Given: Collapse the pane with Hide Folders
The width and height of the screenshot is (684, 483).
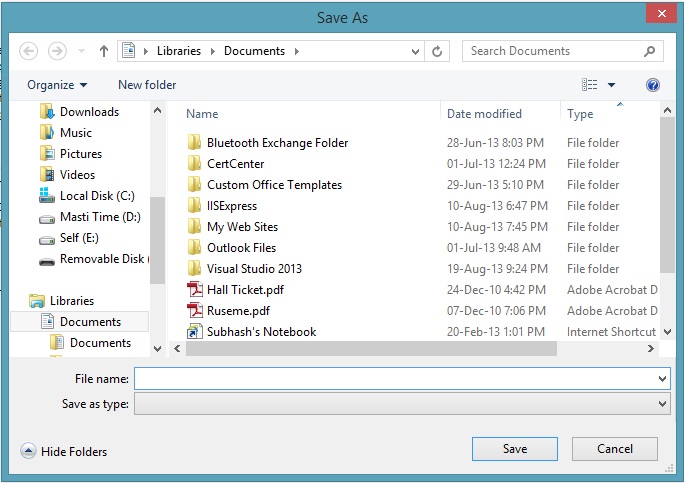Looking at the screenshot, I should tap(63, 452).
